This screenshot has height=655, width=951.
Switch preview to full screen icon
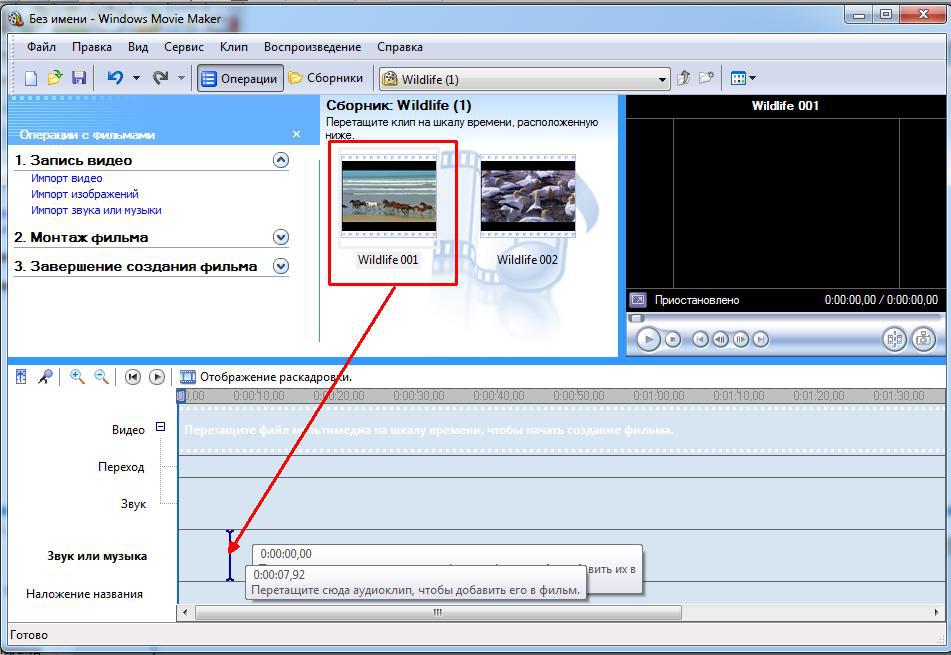point(638,300)
